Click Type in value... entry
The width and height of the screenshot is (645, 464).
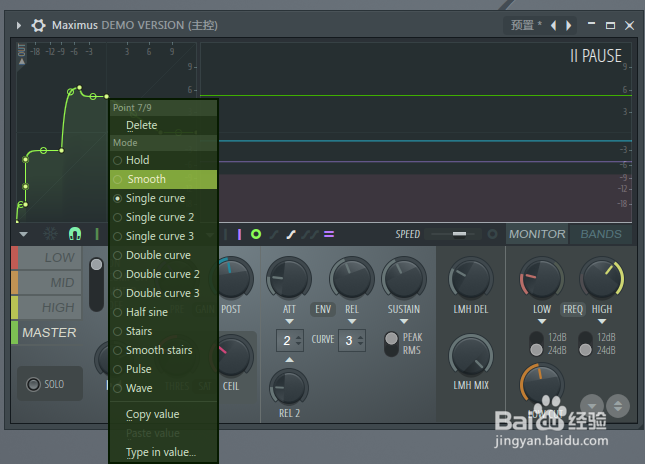click(163, 452)
